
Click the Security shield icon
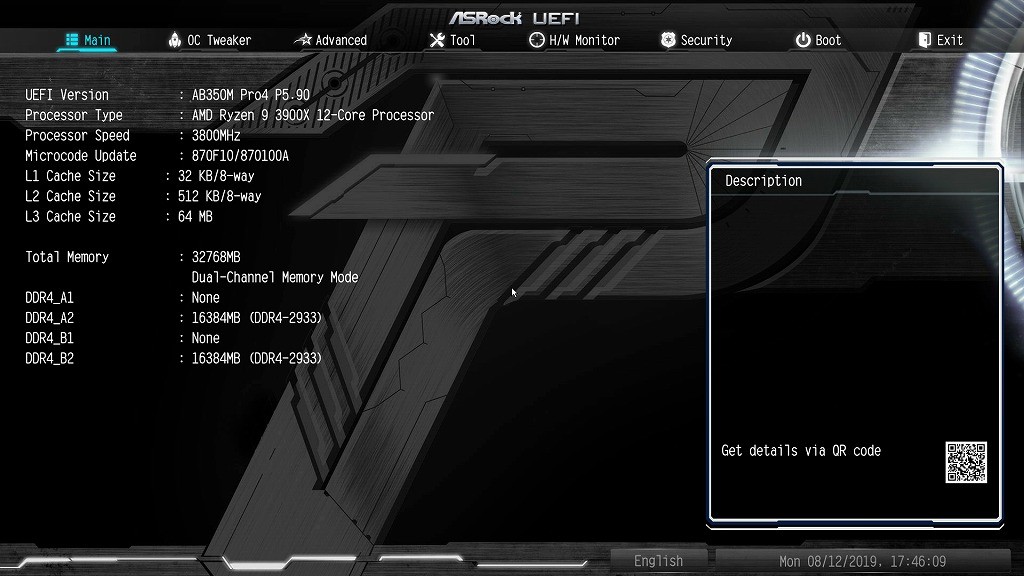pos(667,40)
